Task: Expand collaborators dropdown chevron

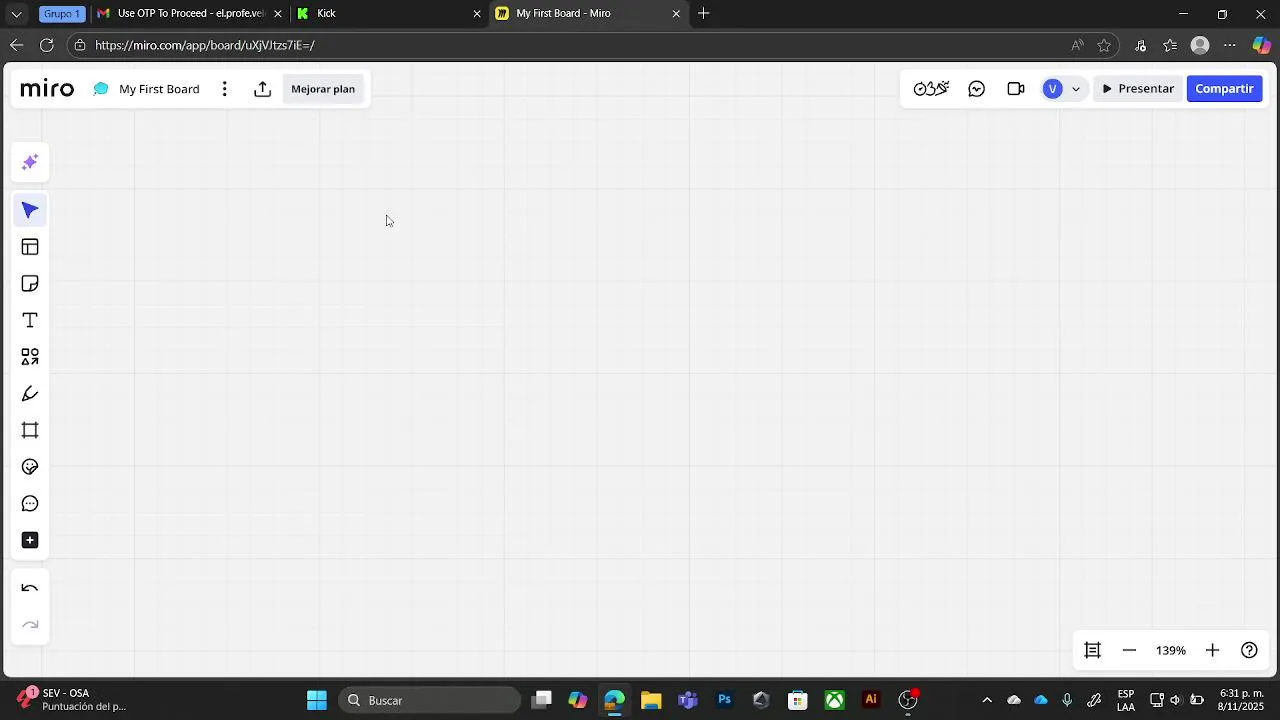Action: tap(1076, 89)
